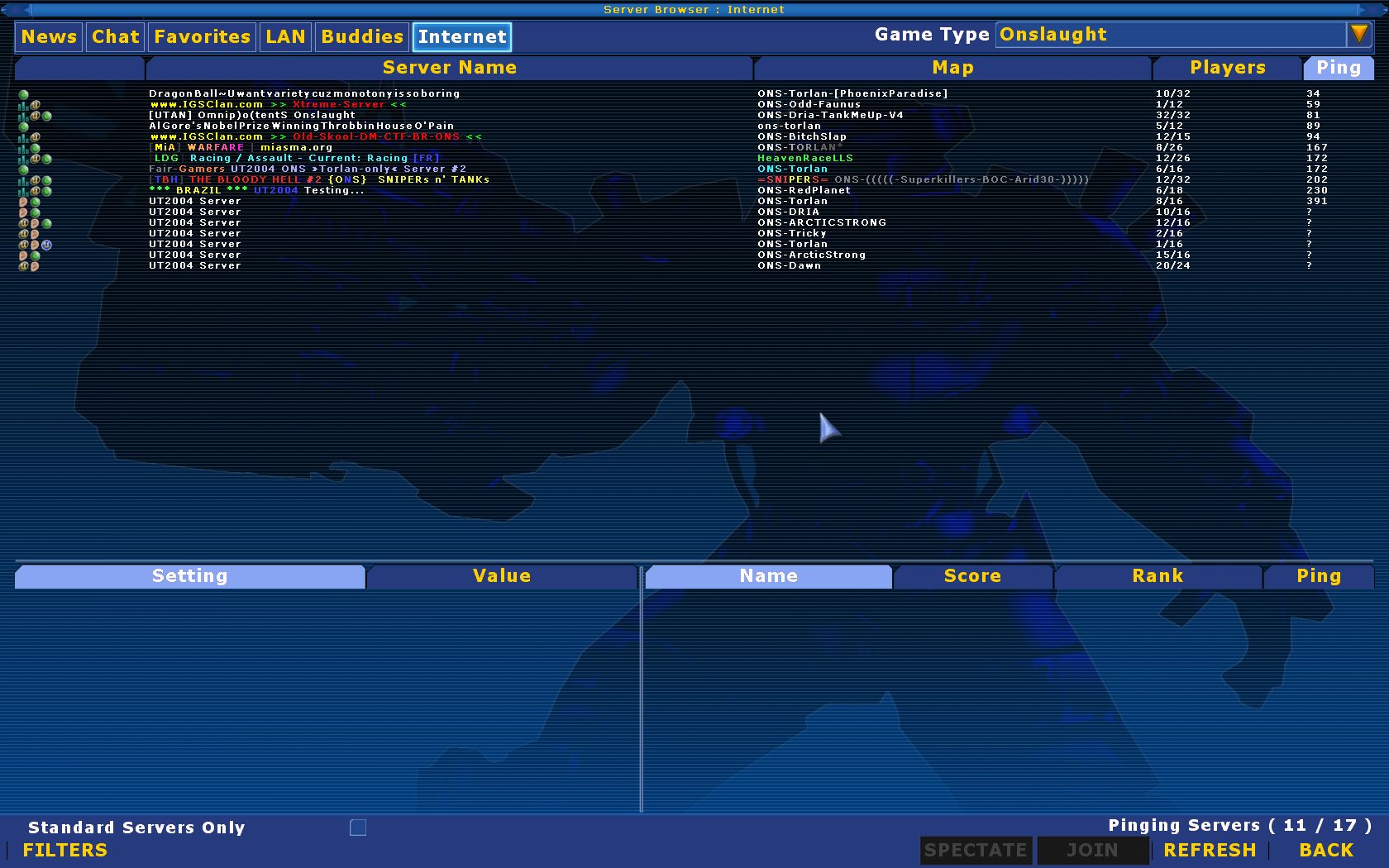Screen dimensions: 1389x868
Task: Click the ear icon on the ONS-Dawn row
Action: (x=35, y=266)
